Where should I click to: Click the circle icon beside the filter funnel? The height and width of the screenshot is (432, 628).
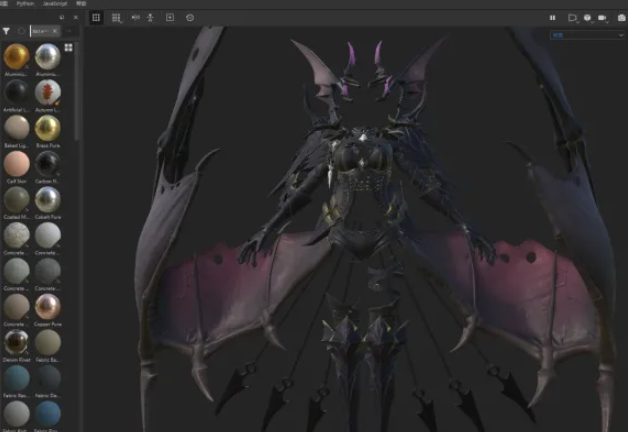click(21, 32)
